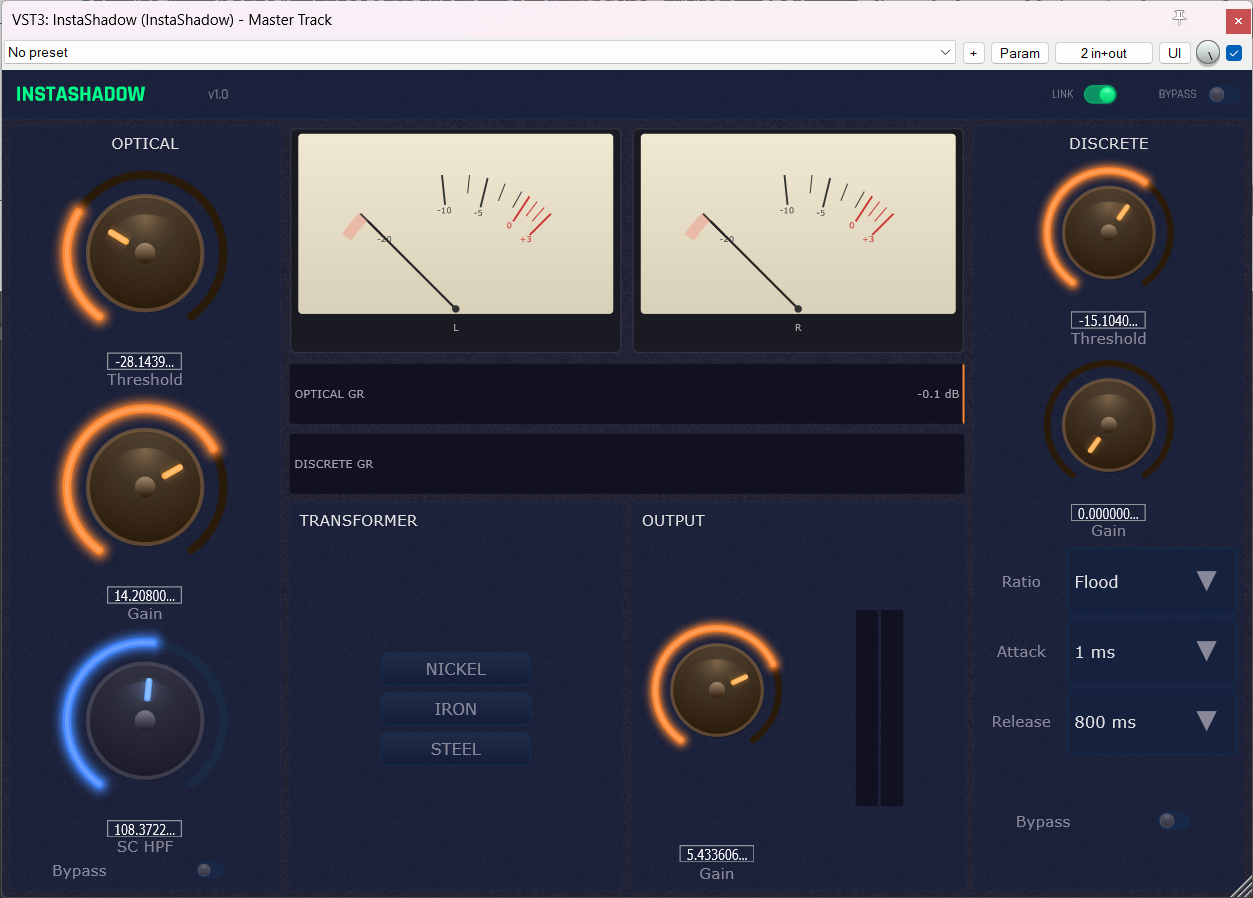Click the dial icon in the host toolbar
1253x898 pixels.
pos(1207,53)
